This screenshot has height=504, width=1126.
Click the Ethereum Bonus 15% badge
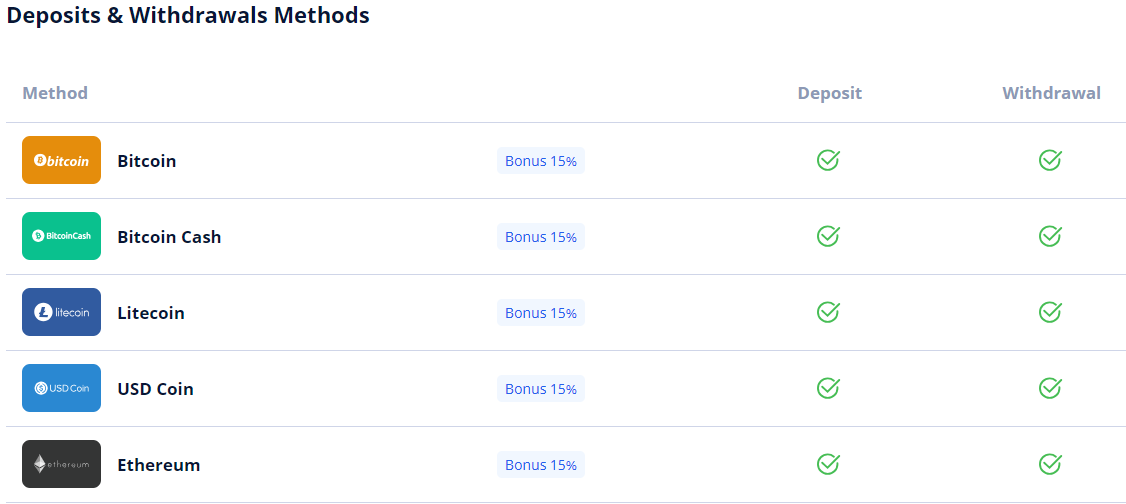point(541,465)
